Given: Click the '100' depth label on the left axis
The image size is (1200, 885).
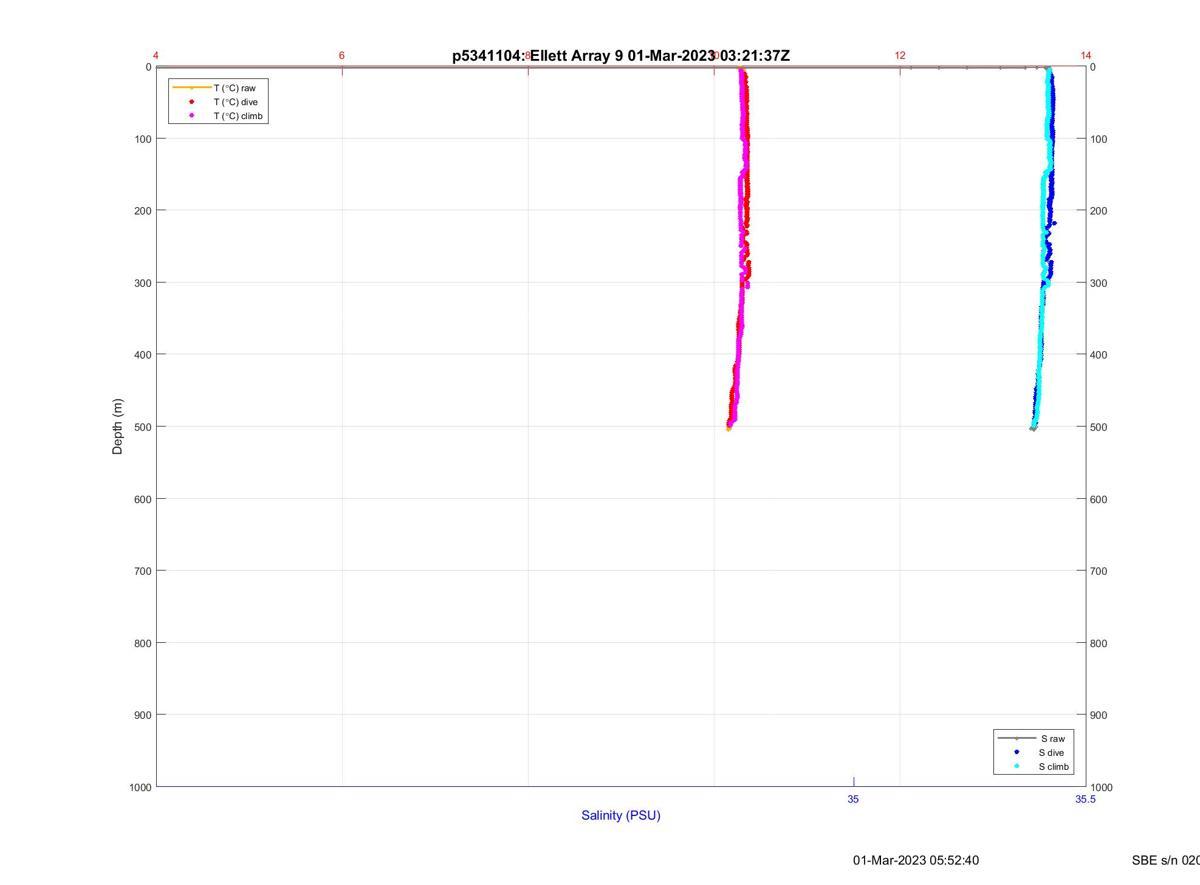Looking at the screenshot, I should [x=143, y=139].
